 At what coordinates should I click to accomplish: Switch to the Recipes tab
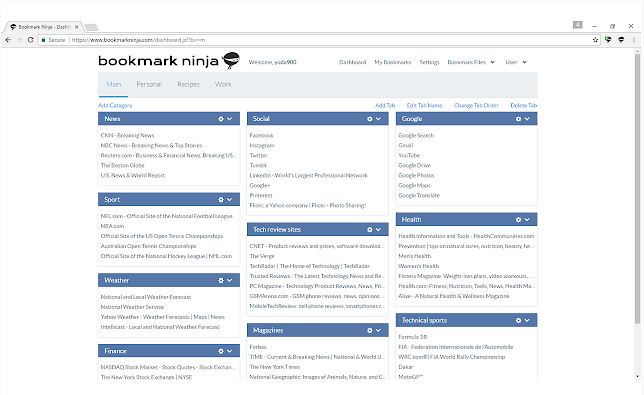188,84
